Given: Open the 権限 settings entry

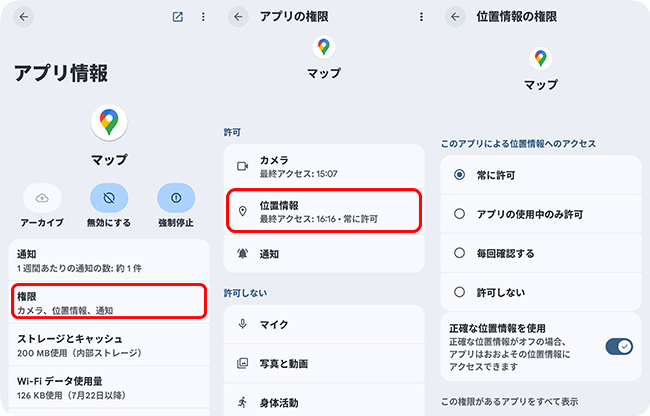Looking at the screenshot, I should [109, 301].
